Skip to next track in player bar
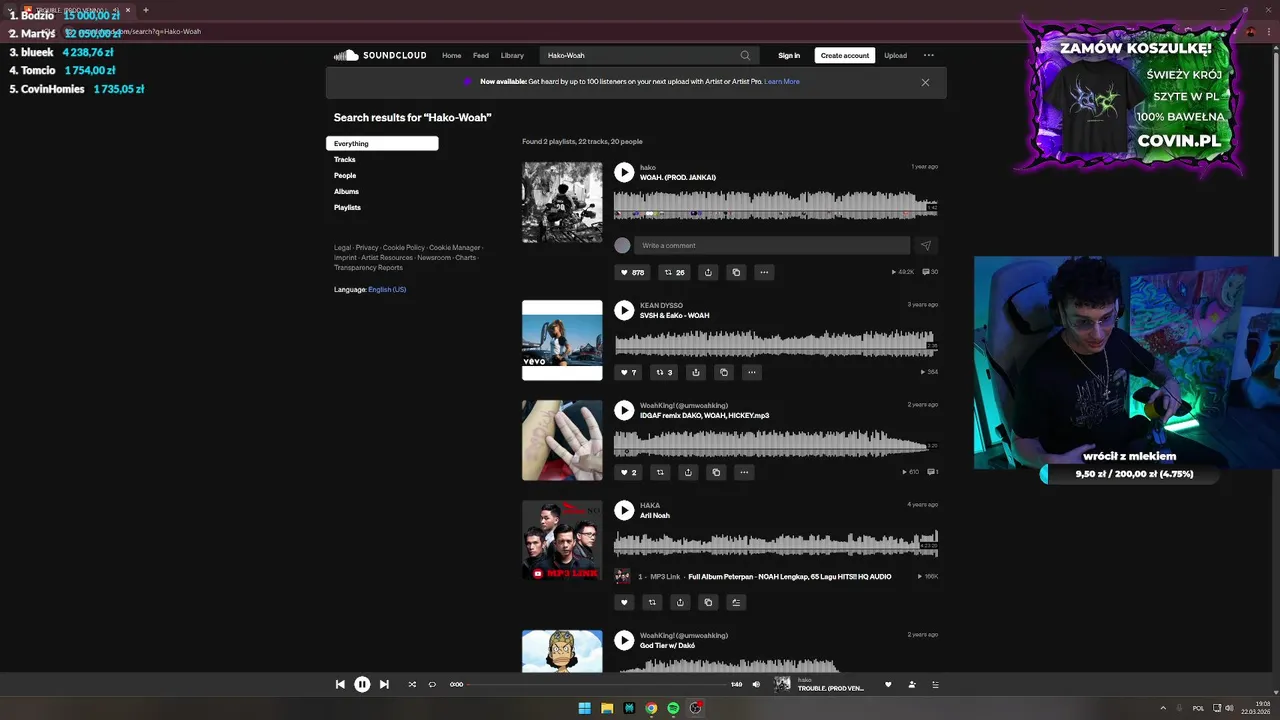 click(x=384, y=684)
